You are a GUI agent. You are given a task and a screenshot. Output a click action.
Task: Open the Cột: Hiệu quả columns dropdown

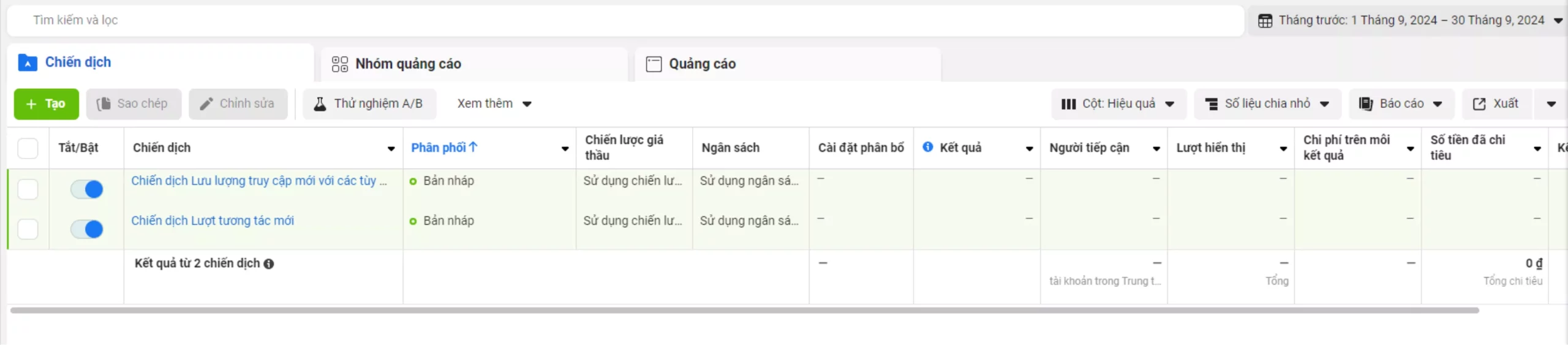click(1118, 104)
